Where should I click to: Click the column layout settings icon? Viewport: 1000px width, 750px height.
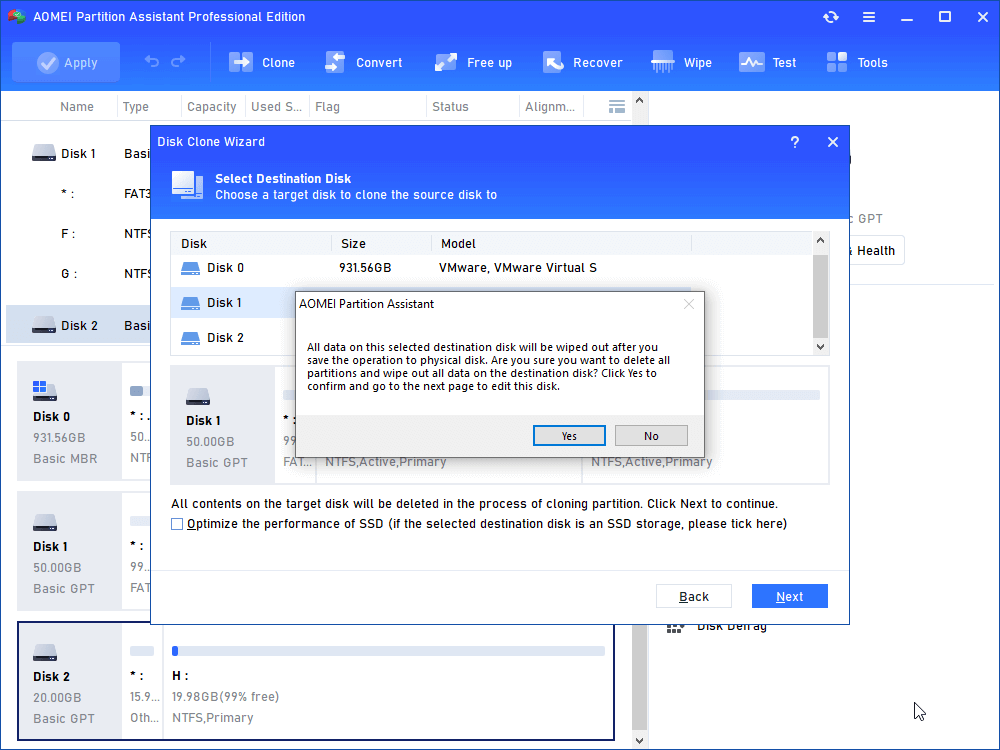617,107
